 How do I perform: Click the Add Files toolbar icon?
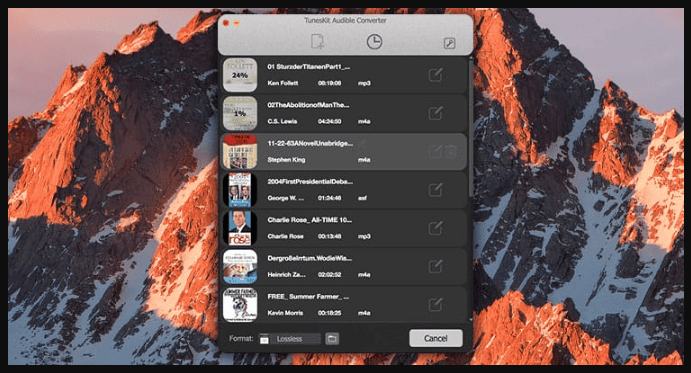tap(317, 42)
